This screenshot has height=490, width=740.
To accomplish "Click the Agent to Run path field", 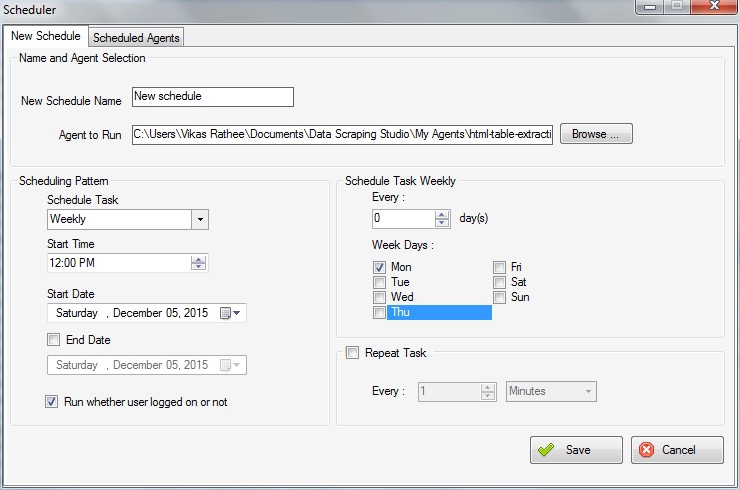I will pyautogui.click(x=342, y=135).
